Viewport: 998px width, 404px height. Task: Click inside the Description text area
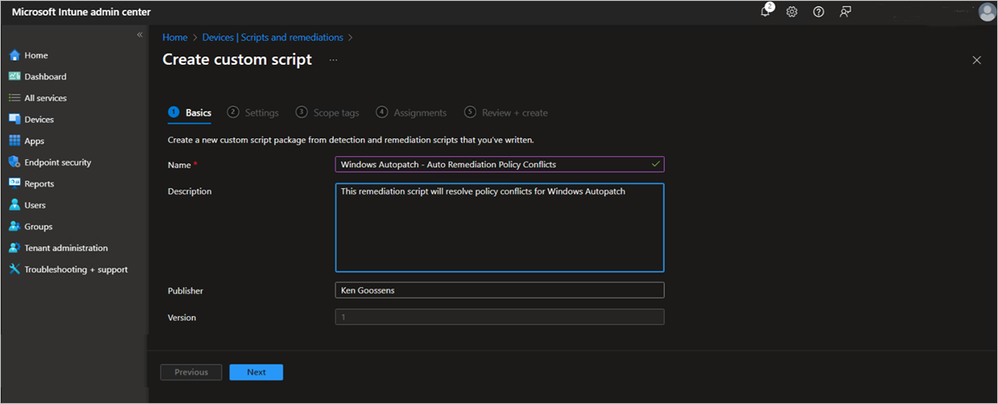click(500, 228)
